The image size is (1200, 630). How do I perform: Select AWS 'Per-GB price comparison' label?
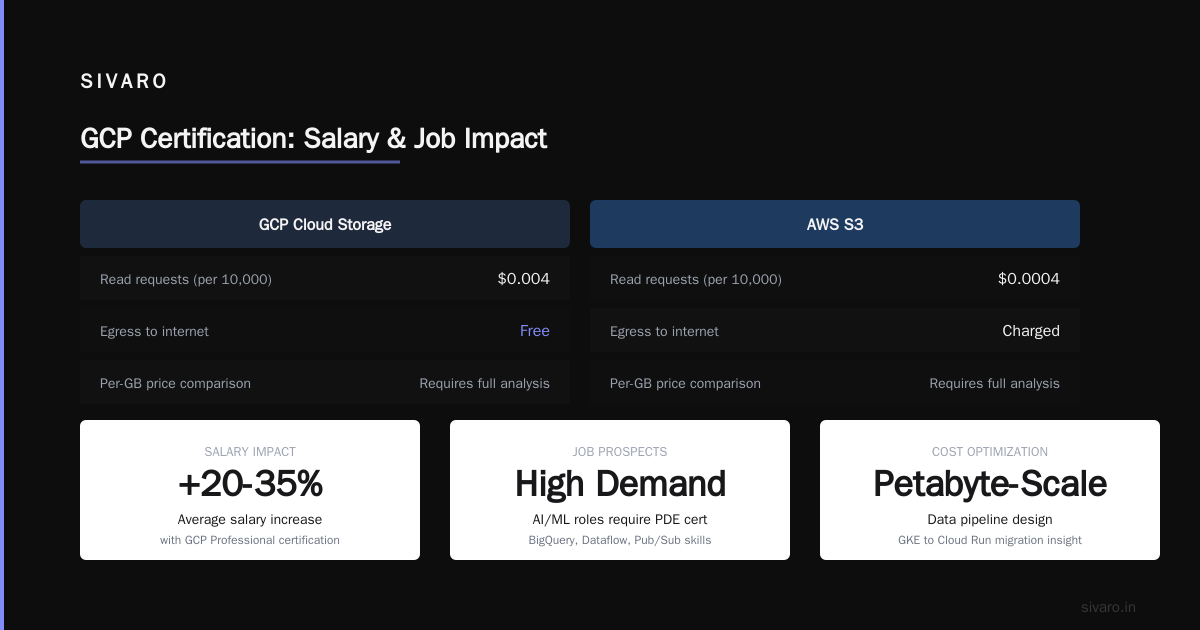pyautogui.click(x=685, y=383)
